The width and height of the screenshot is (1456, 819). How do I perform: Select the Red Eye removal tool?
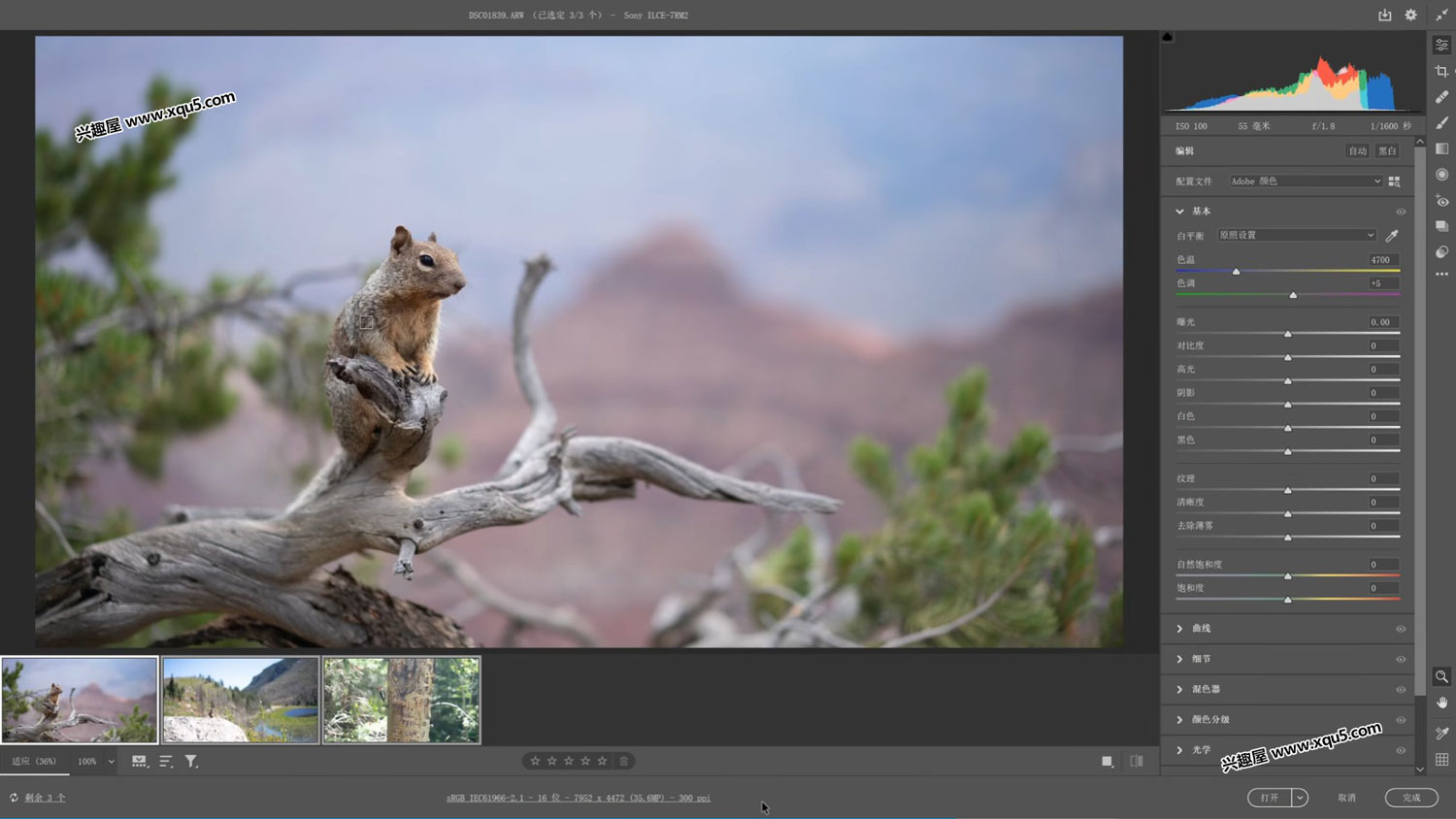tap(1441, 201)
